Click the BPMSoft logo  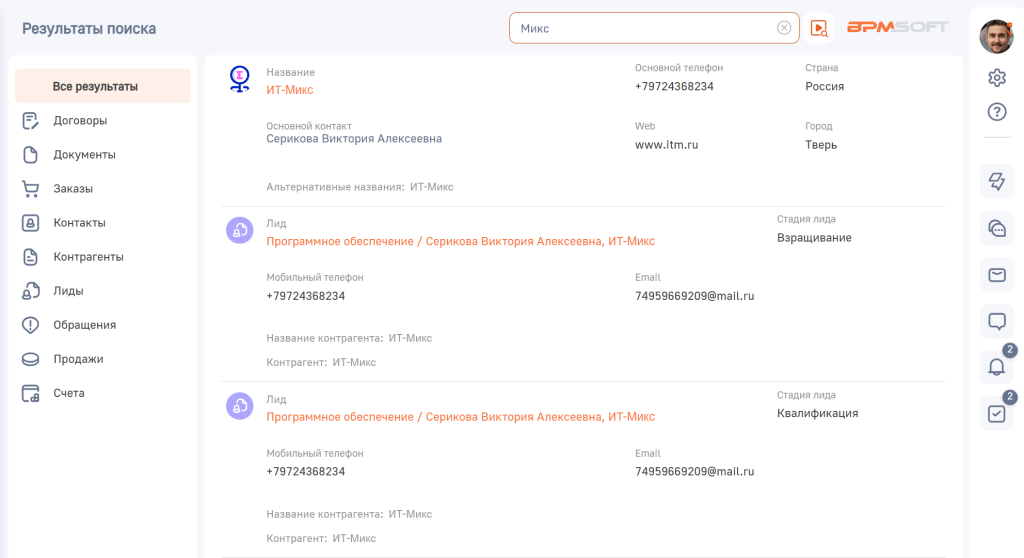[x=897, y=28]
